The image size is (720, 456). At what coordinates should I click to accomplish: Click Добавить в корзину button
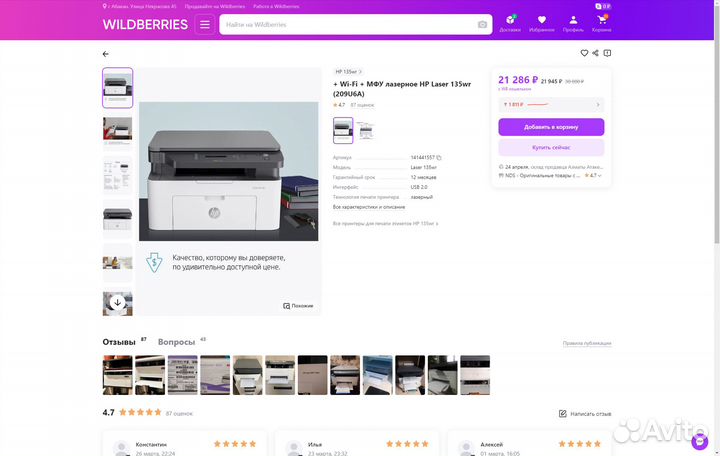point(551,127)
